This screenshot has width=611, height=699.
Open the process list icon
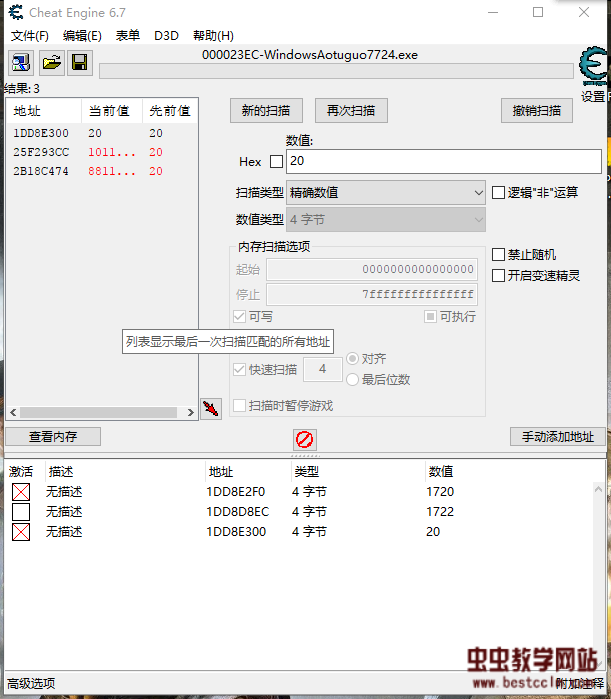(x=21, y=62)
